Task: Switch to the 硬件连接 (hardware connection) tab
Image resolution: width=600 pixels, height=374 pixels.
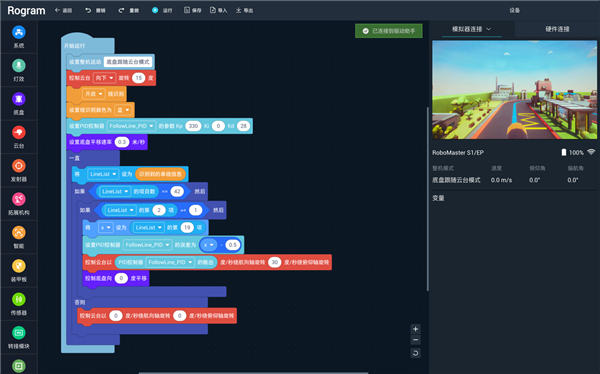Action: (x=557, y=29)
